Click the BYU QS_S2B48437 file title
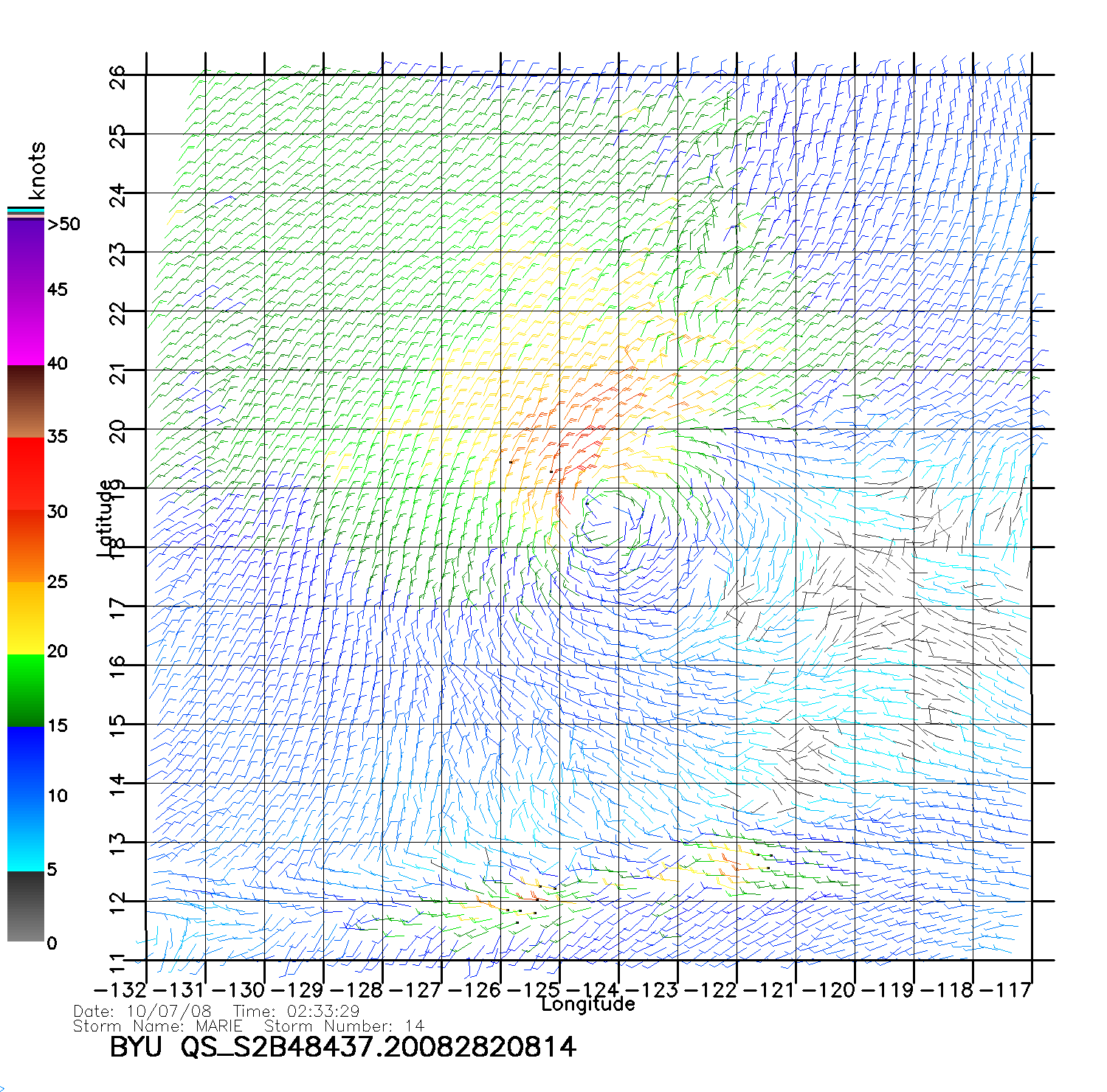The height and width of the screenshot is (1092, 1107). point(342,1047)
